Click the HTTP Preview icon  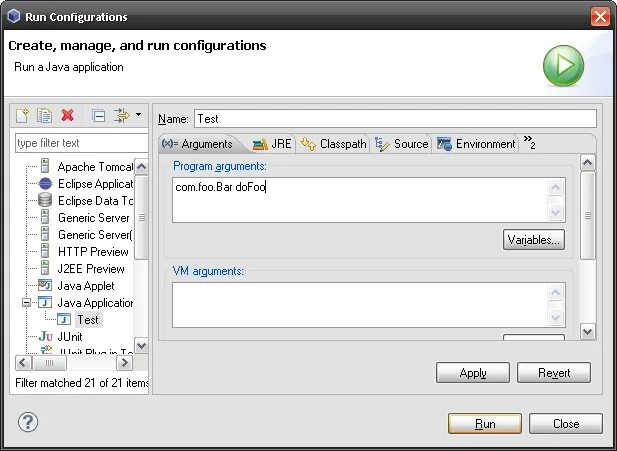pyautogui.click(x=45, y=251)
